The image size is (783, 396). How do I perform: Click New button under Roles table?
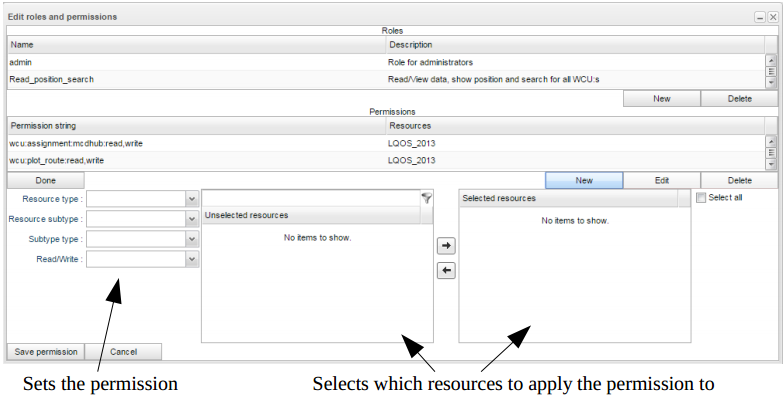pyautogui.click(x=662, y=99)
